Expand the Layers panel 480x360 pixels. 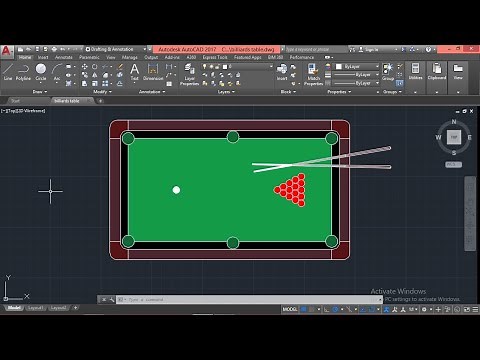coord(226,92)
